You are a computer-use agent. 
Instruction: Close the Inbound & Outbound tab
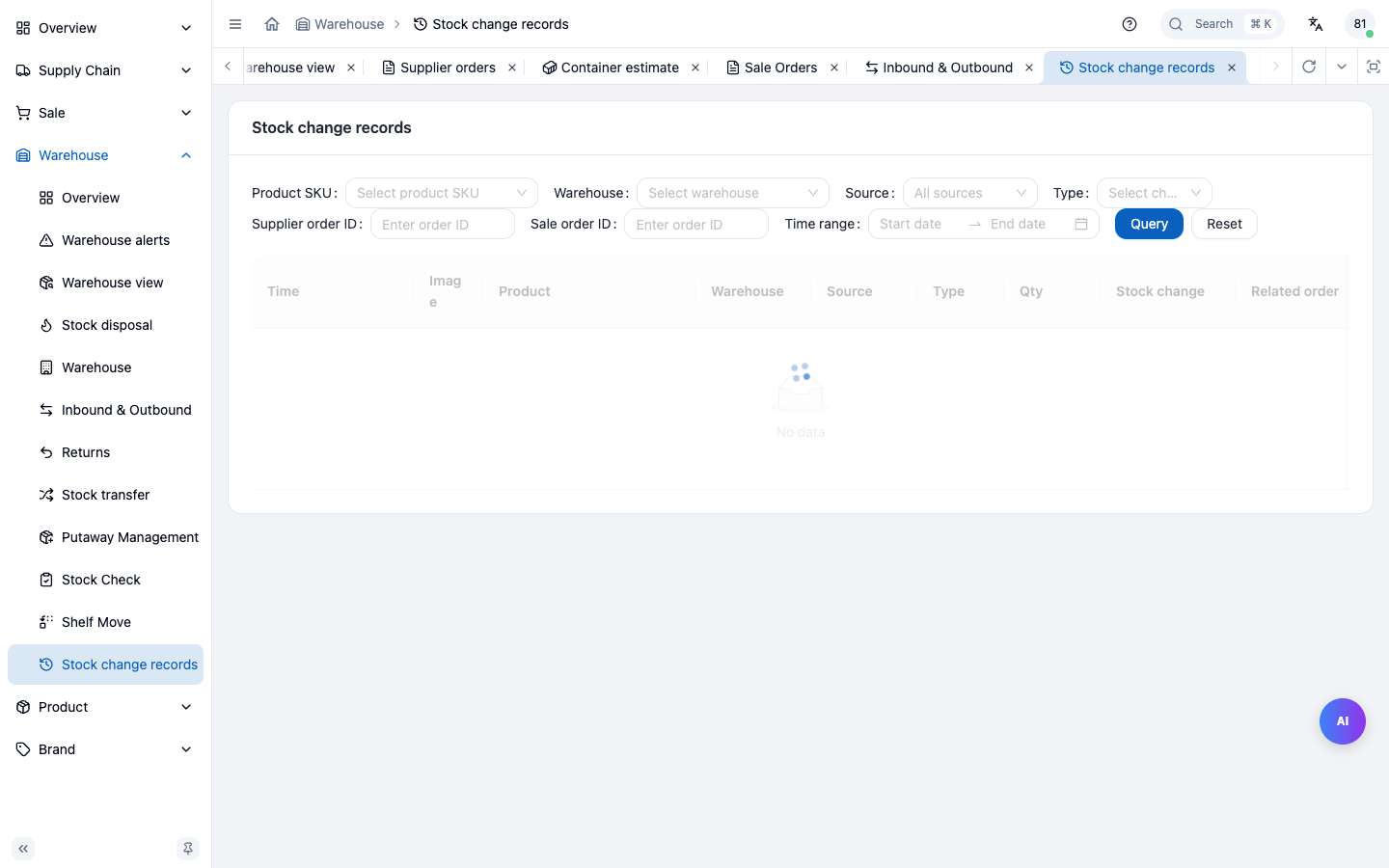[x=1029, y=68]
